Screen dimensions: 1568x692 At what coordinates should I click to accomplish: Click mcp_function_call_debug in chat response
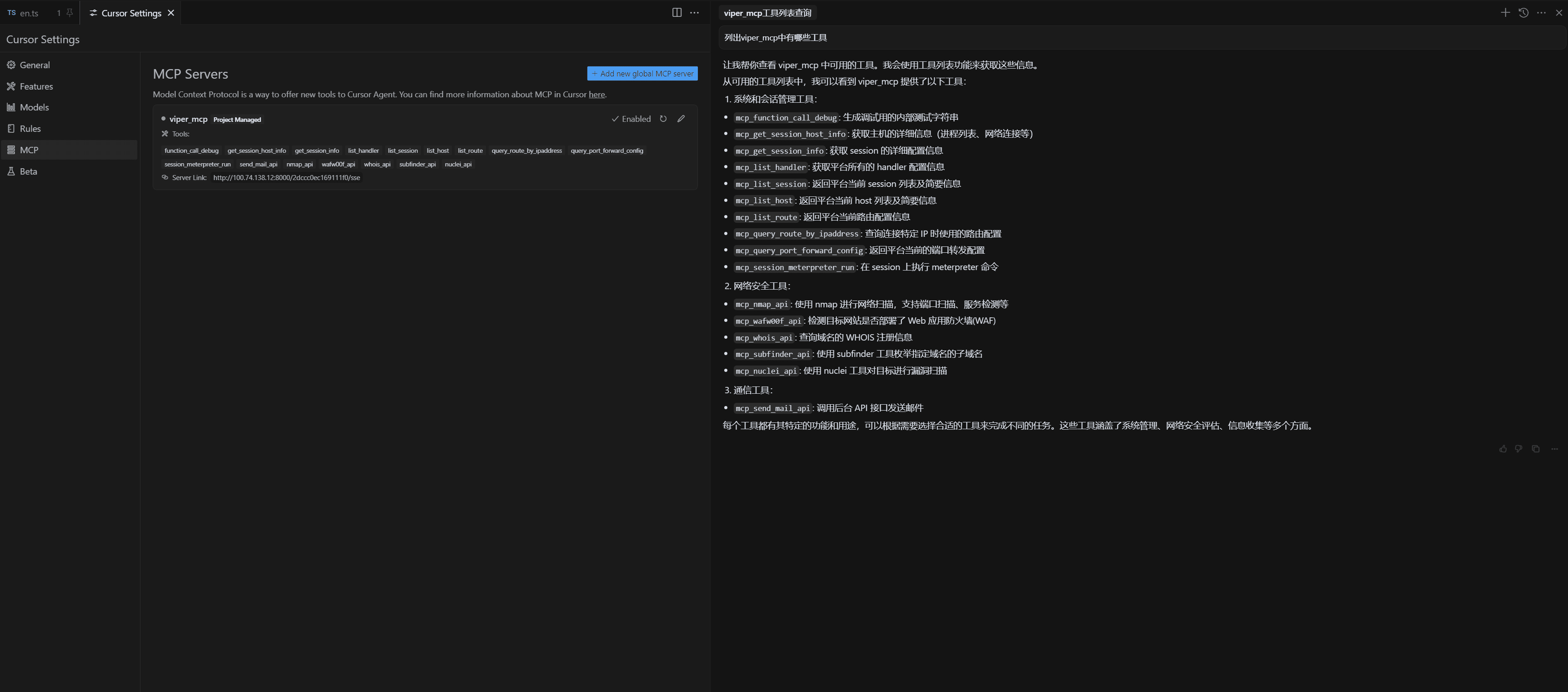tap(786, 117)
